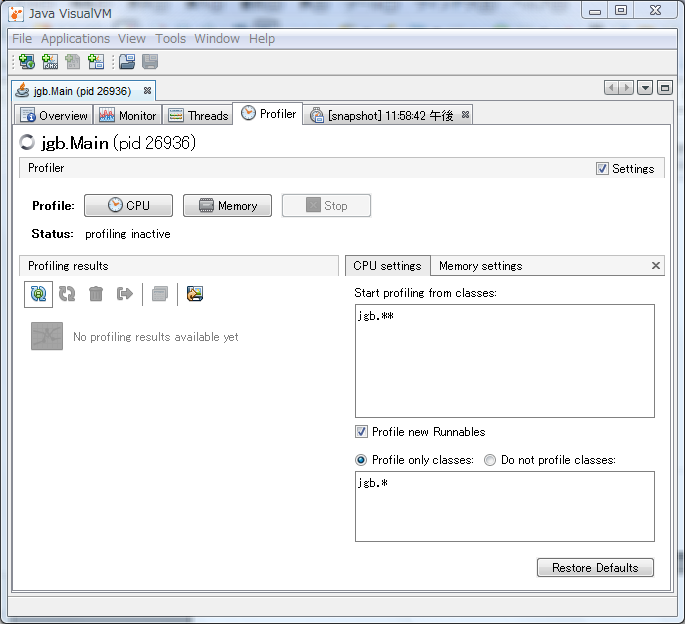Click the Add Application Snapshot toolbar icon
The height and width of the screenshot is (624, 685).
pyautogui.click(x=96, y=62)
